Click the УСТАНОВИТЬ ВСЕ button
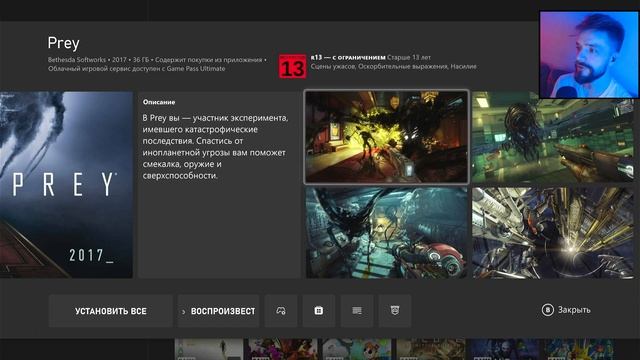 (x=111, y=311)
